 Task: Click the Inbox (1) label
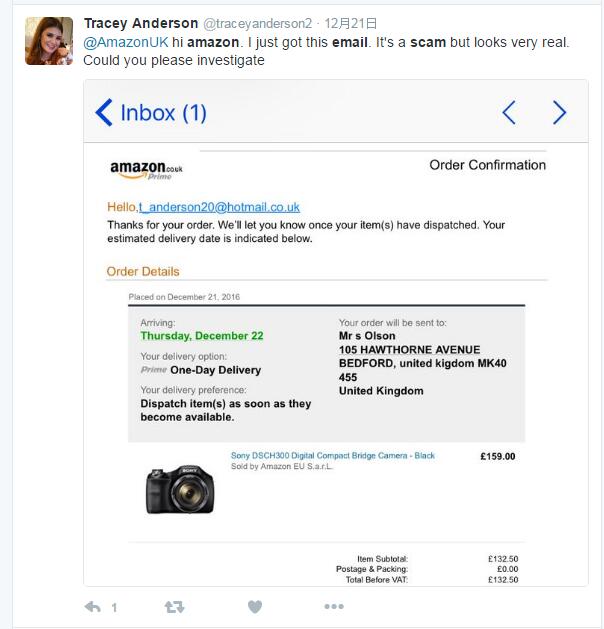163,112
